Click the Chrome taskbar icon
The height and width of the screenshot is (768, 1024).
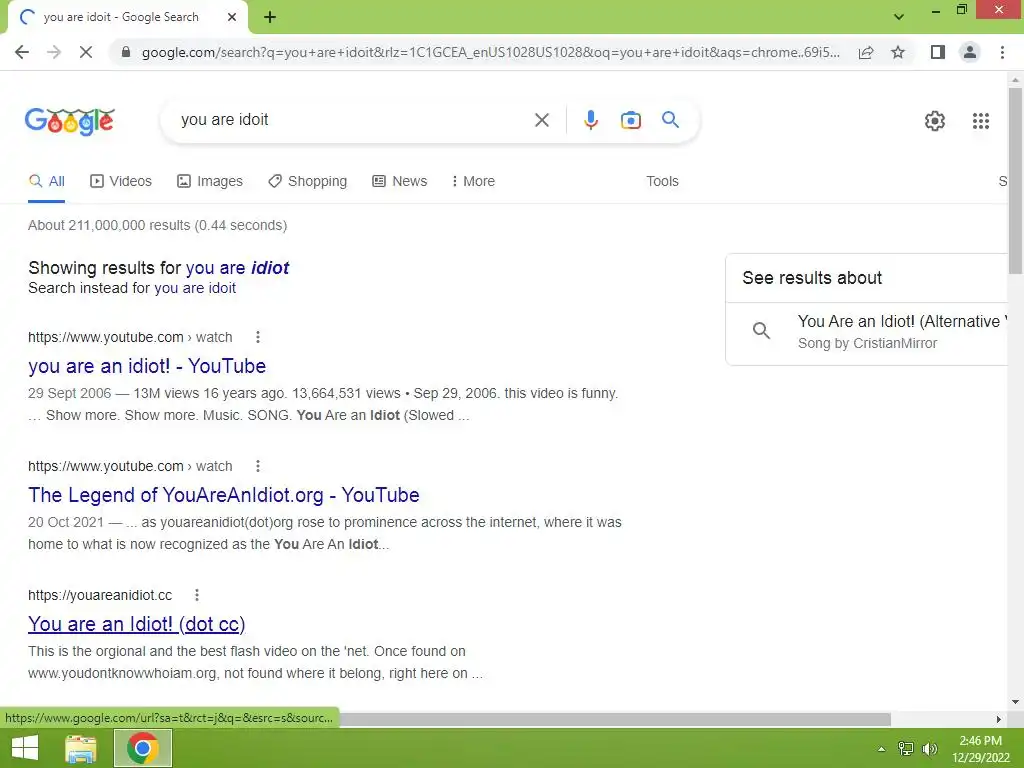coord(143,748)
